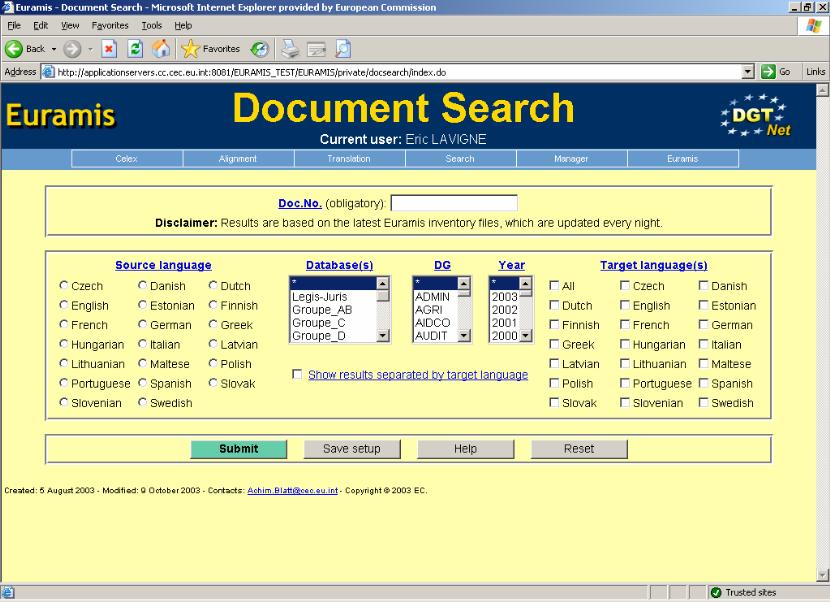Click the green Go arrow icon
The width and height of the screenshot is (830, 602).
pos(768,71)
